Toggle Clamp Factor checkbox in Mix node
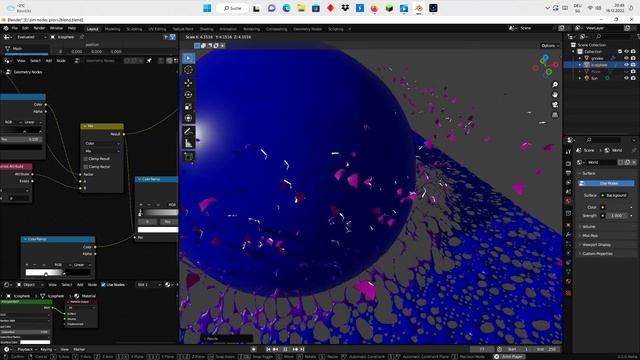Screen dimensions: 640x360 tap(86, 167)
